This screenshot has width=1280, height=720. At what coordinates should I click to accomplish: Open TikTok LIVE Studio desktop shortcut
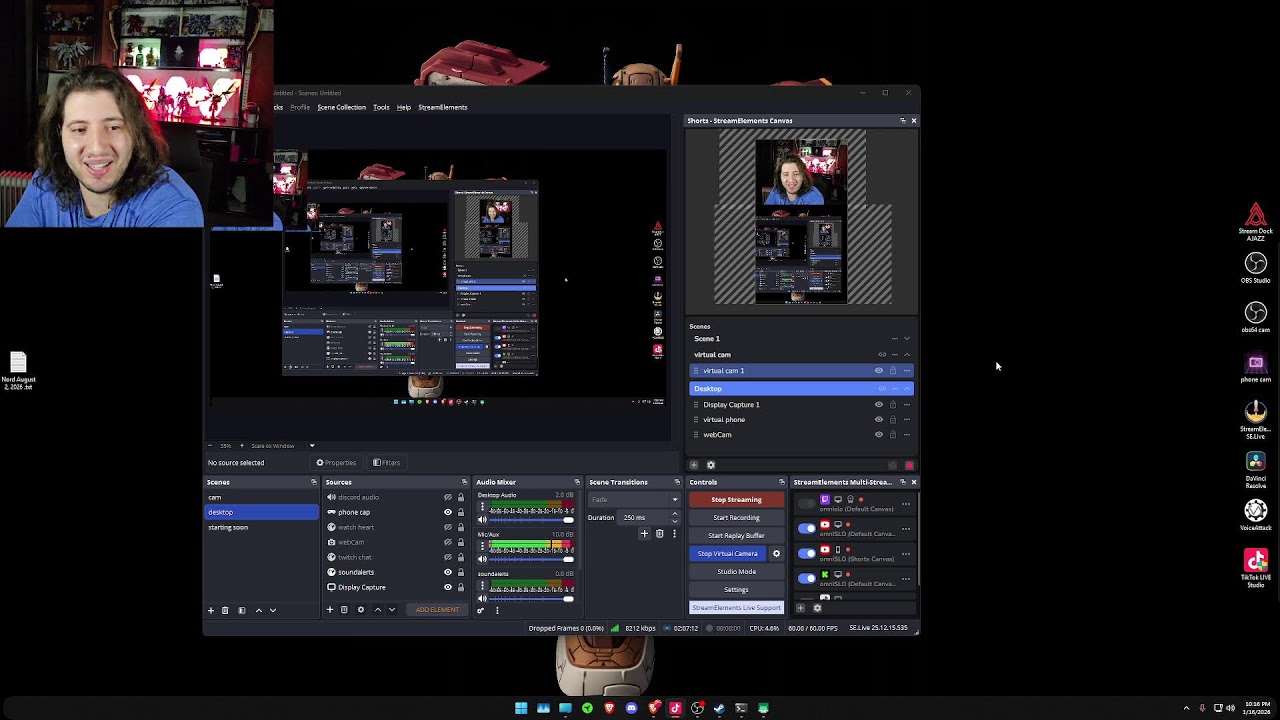pos(1256,568)
